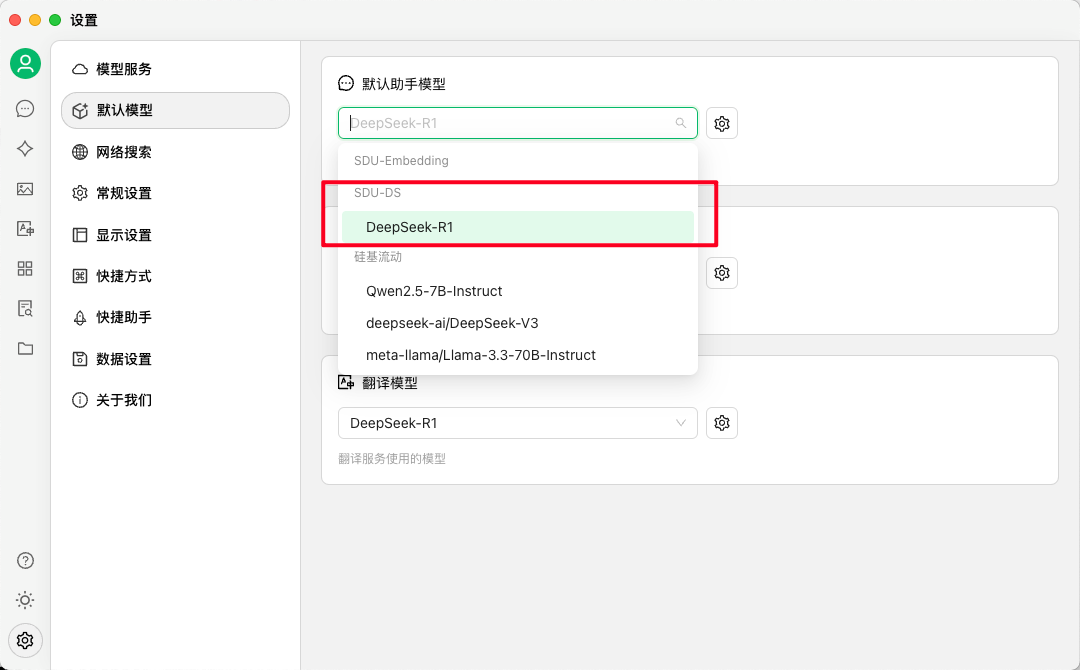Click the info icon for 关于我们
Screen dimensions: 1080x670
pos(80,400)
